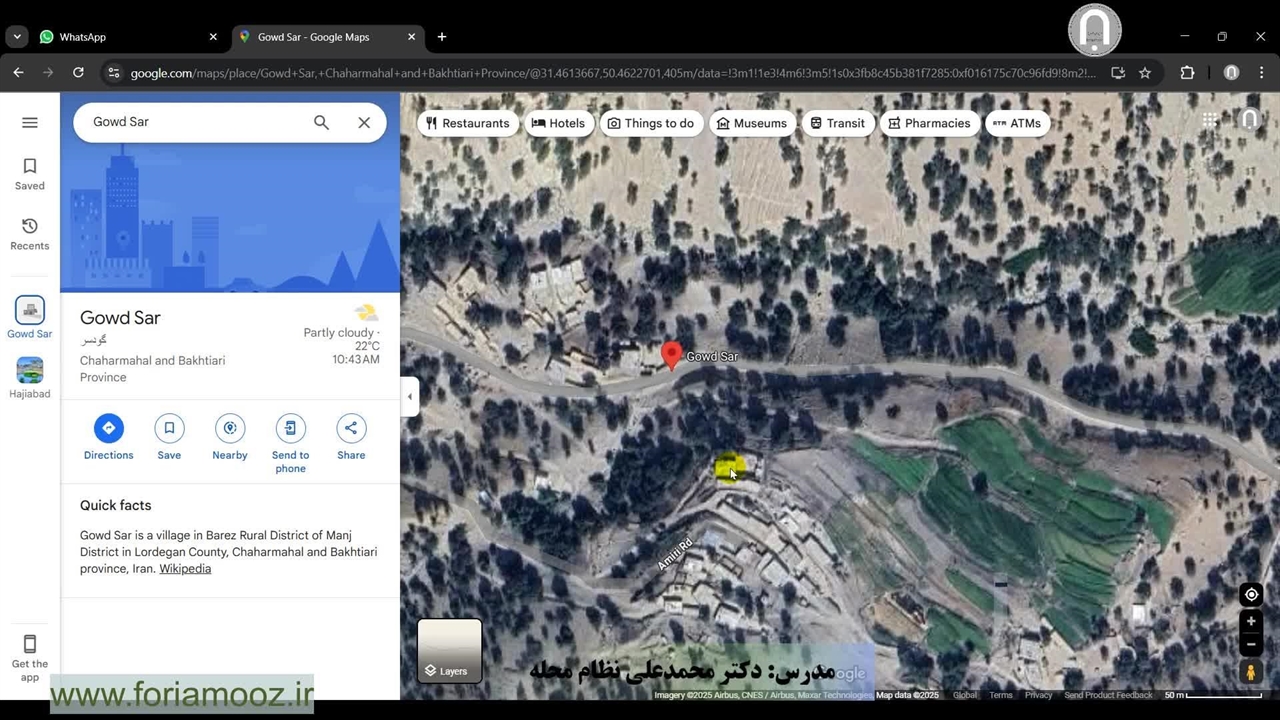Collapse the side panel
The height and width of the screenshot is (720, 1280).
pos(409,397)
